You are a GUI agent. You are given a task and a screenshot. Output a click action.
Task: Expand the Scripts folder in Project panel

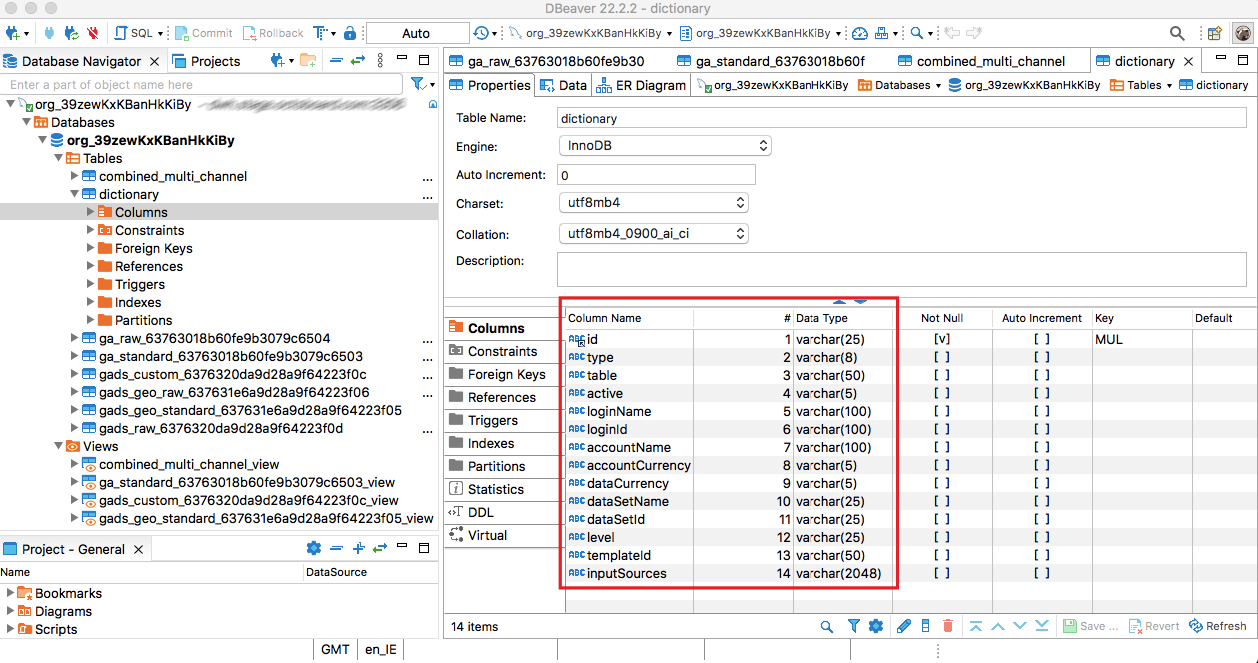10,629
